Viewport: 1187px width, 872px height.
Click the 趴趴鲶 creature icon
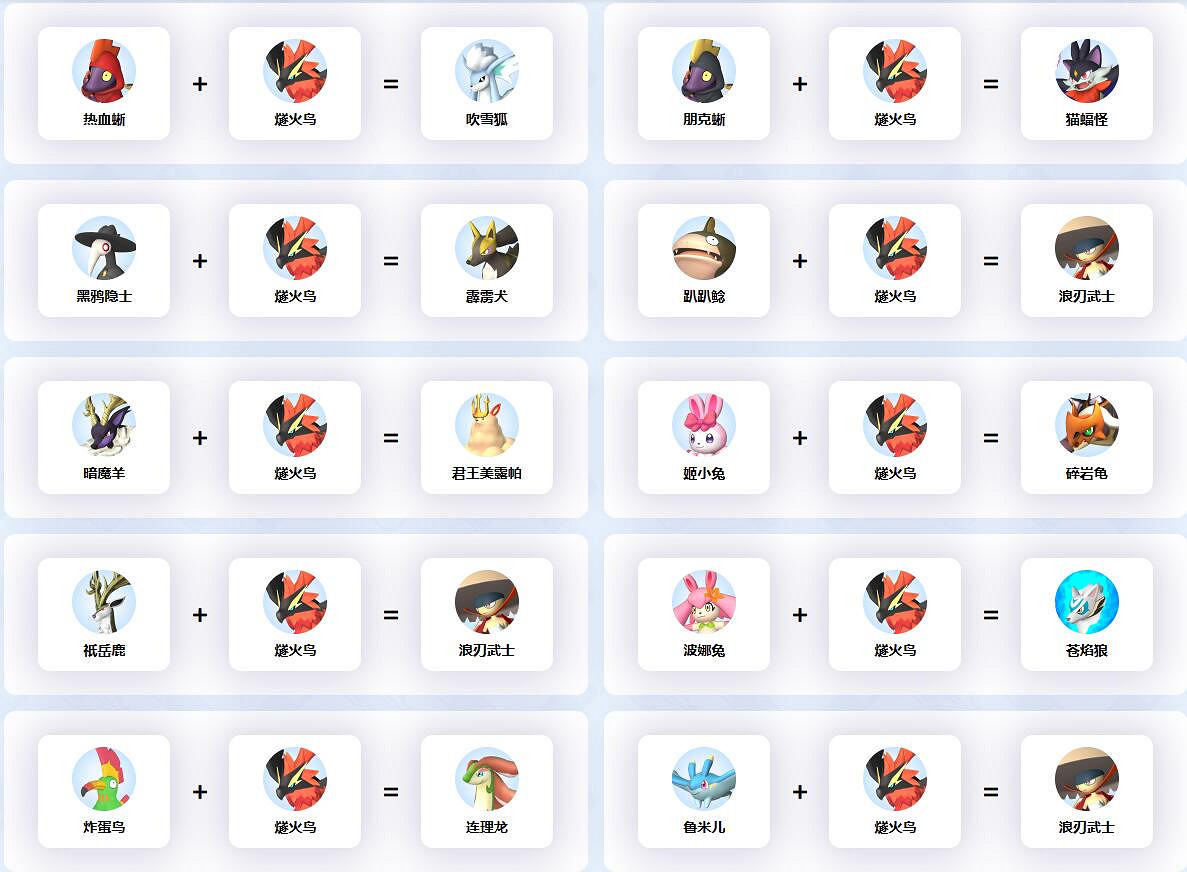click(x=704, y=248)
